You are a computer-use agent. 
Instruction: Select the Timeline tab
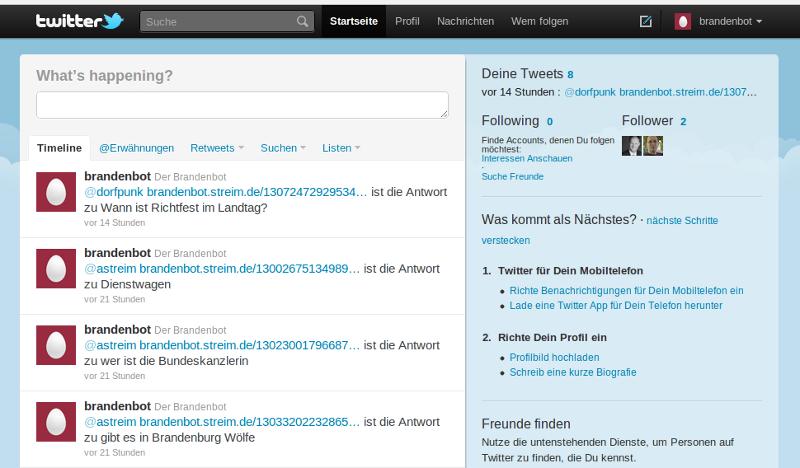[x=59, y=148]
